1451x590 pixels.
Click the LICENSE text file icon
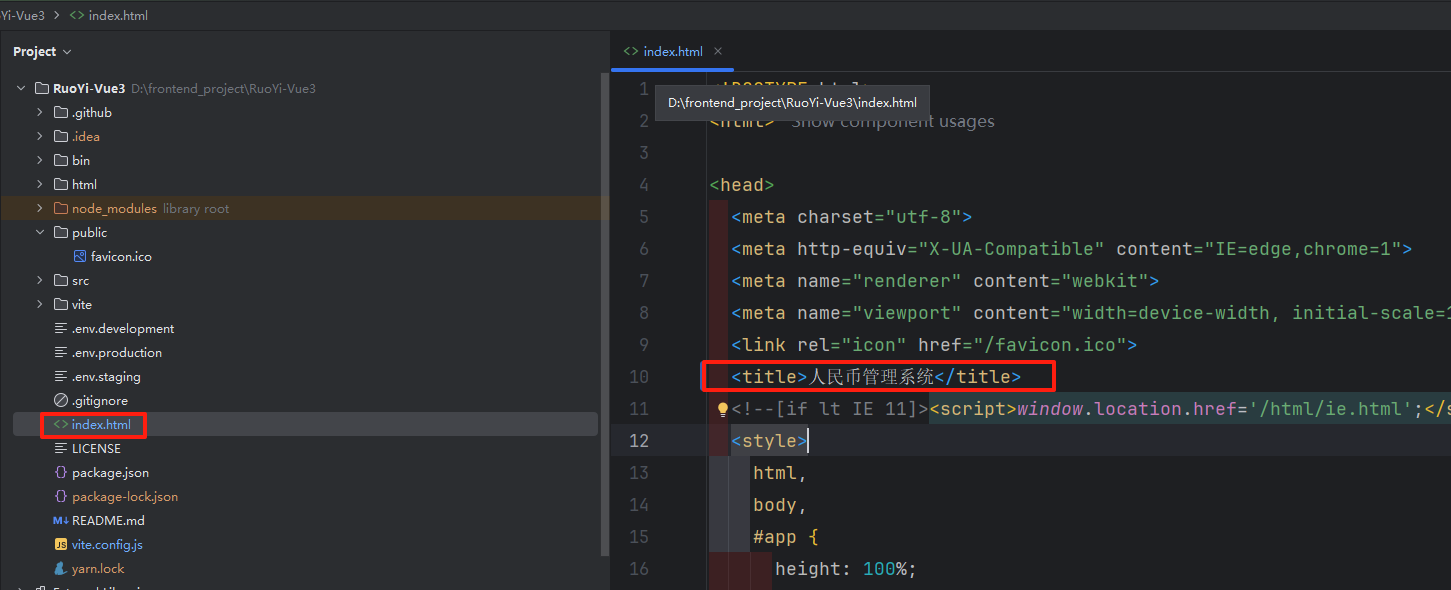tap(61, 449)
